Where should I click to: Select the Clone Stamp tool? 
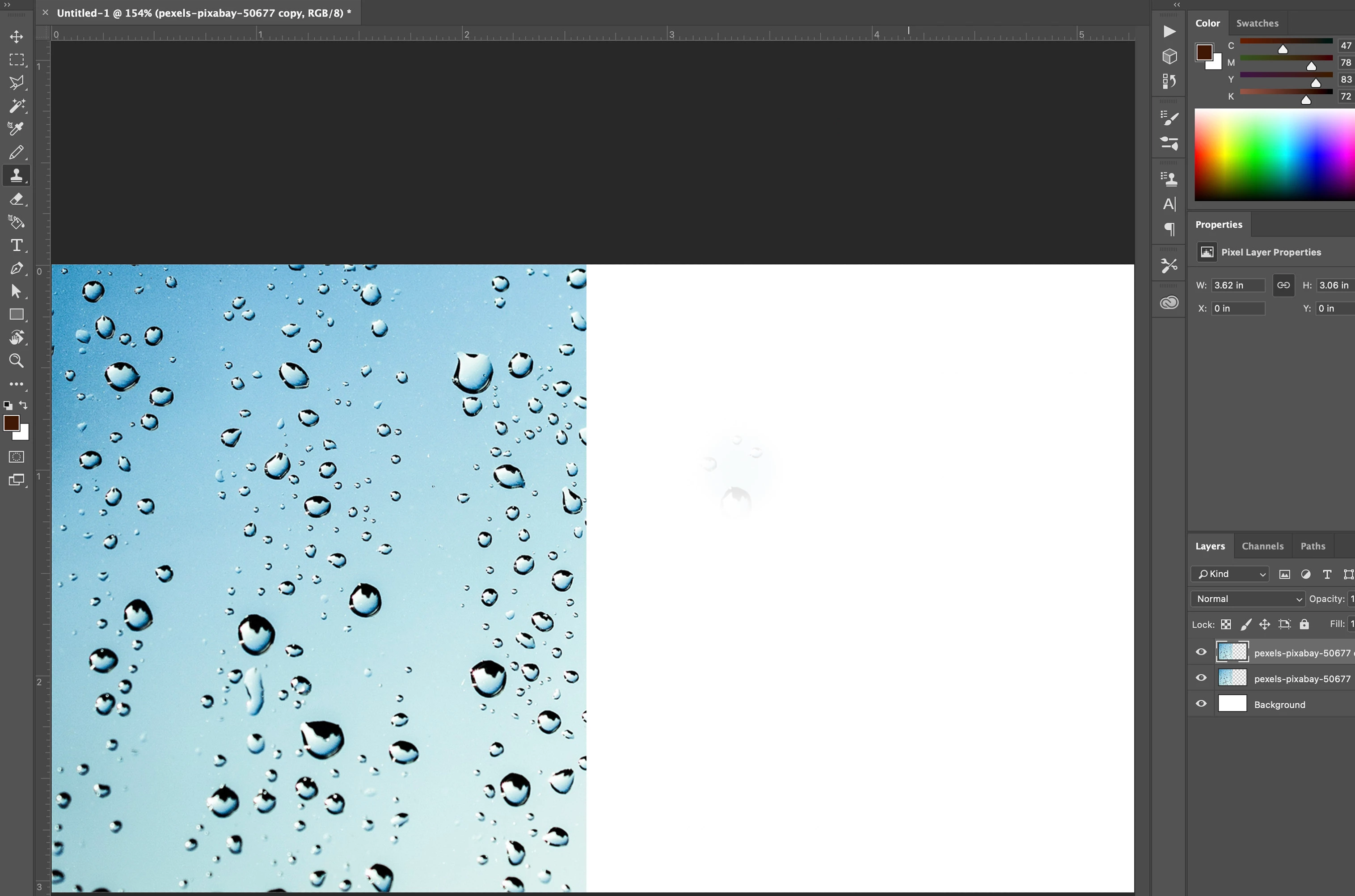pos(16,175)
